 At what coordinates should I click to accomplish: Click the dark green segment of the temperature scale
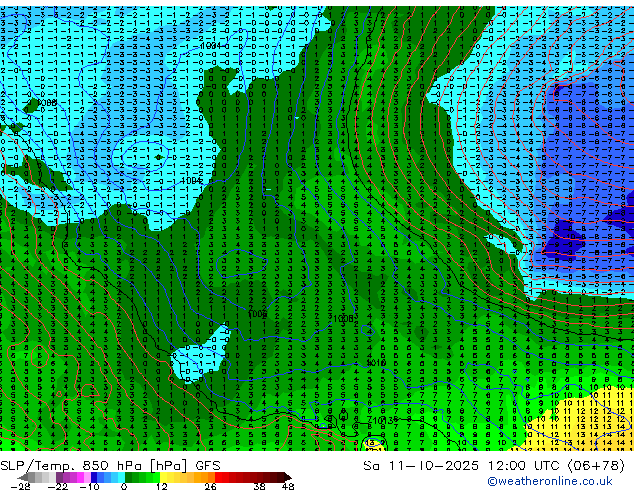[129, 477]
